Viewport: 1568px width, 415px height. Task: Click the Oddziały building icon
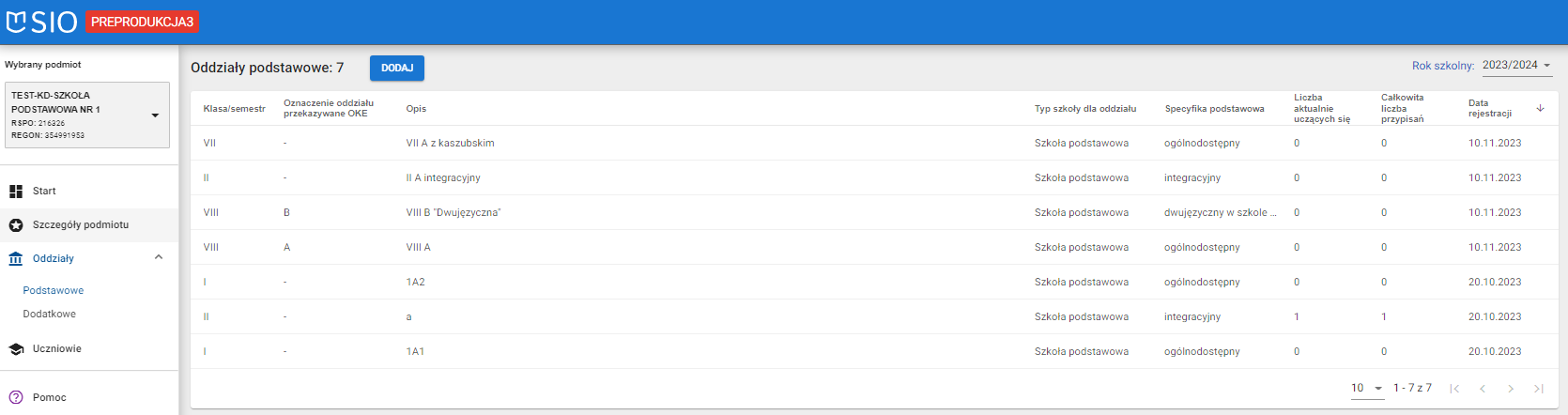16,259
